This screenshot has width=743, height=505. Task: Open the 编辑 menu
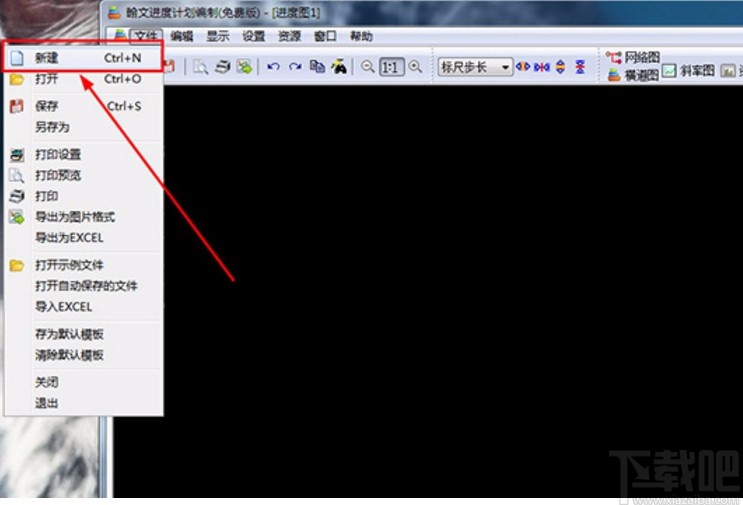[x=182, y=36]
